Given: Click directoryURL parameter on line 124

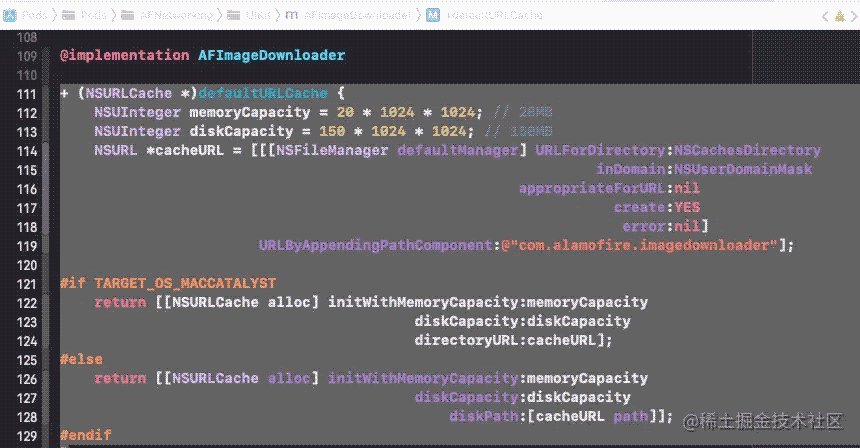Looking at the screenshot, I should (x=466, y=340).
